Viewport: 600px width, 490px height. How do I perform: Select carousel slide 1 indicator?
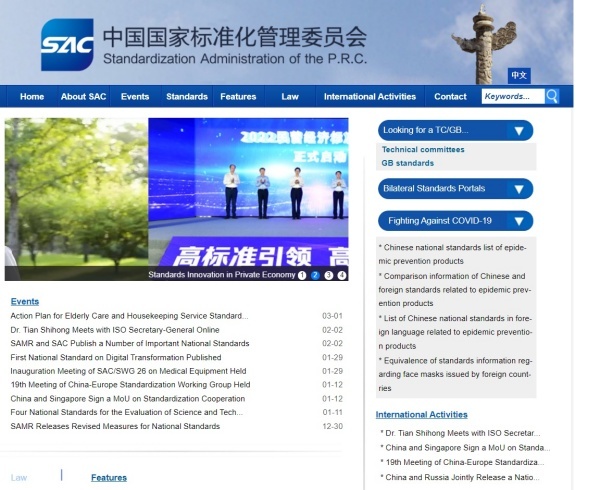tap(302, 275)
